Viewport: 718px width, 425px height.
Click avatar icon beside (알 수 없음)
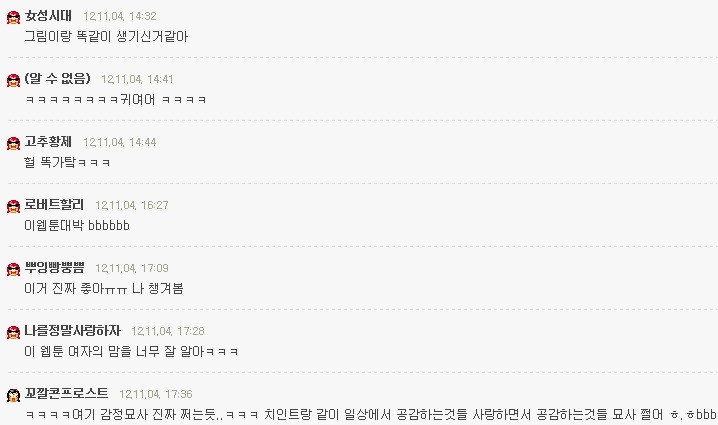[13, 80]
